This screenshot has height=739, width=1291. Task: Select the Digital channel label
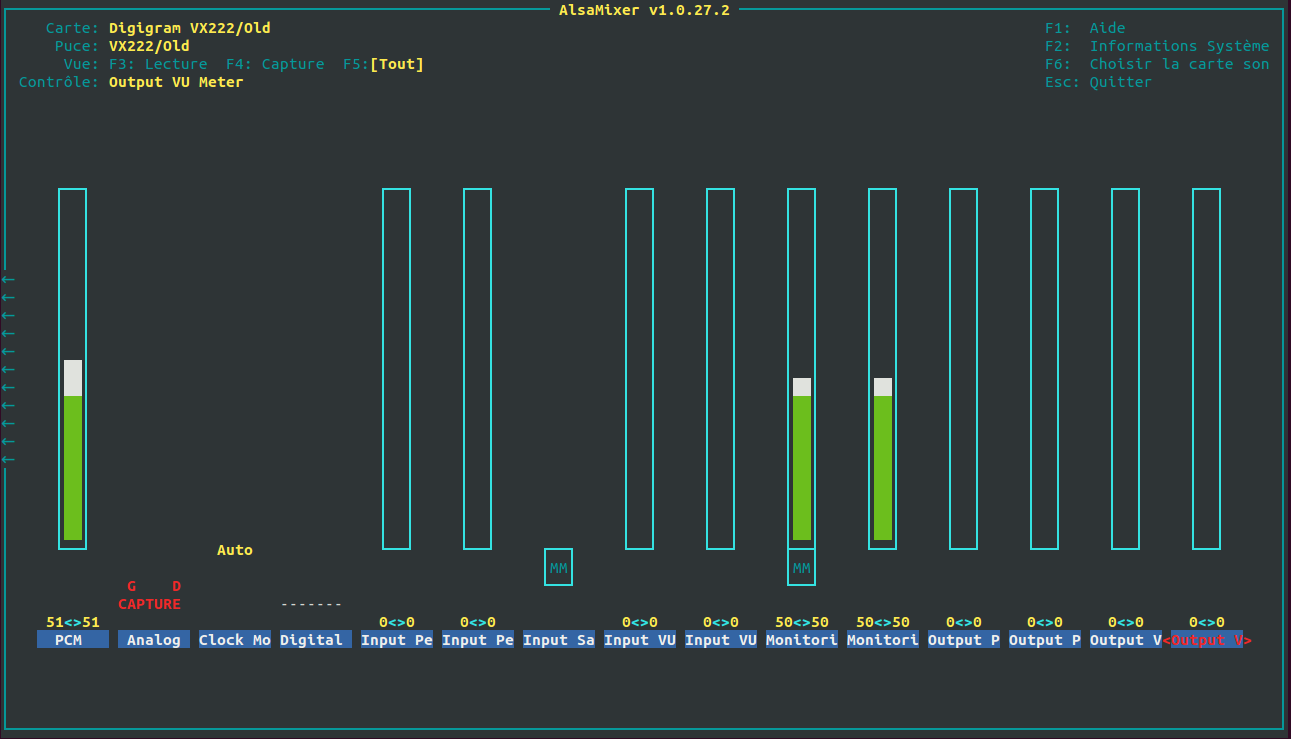pos(316,640)
